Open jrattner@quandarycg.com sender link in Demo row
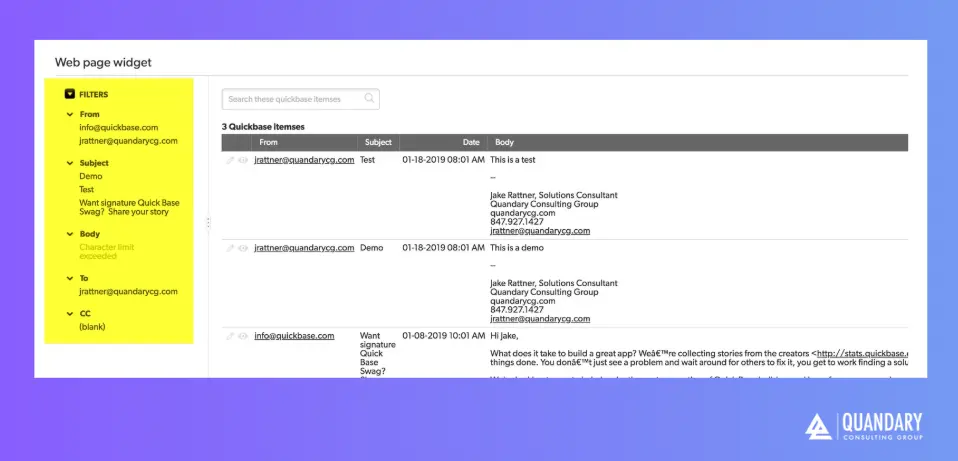The image size is (958, 461). [304, 248]
